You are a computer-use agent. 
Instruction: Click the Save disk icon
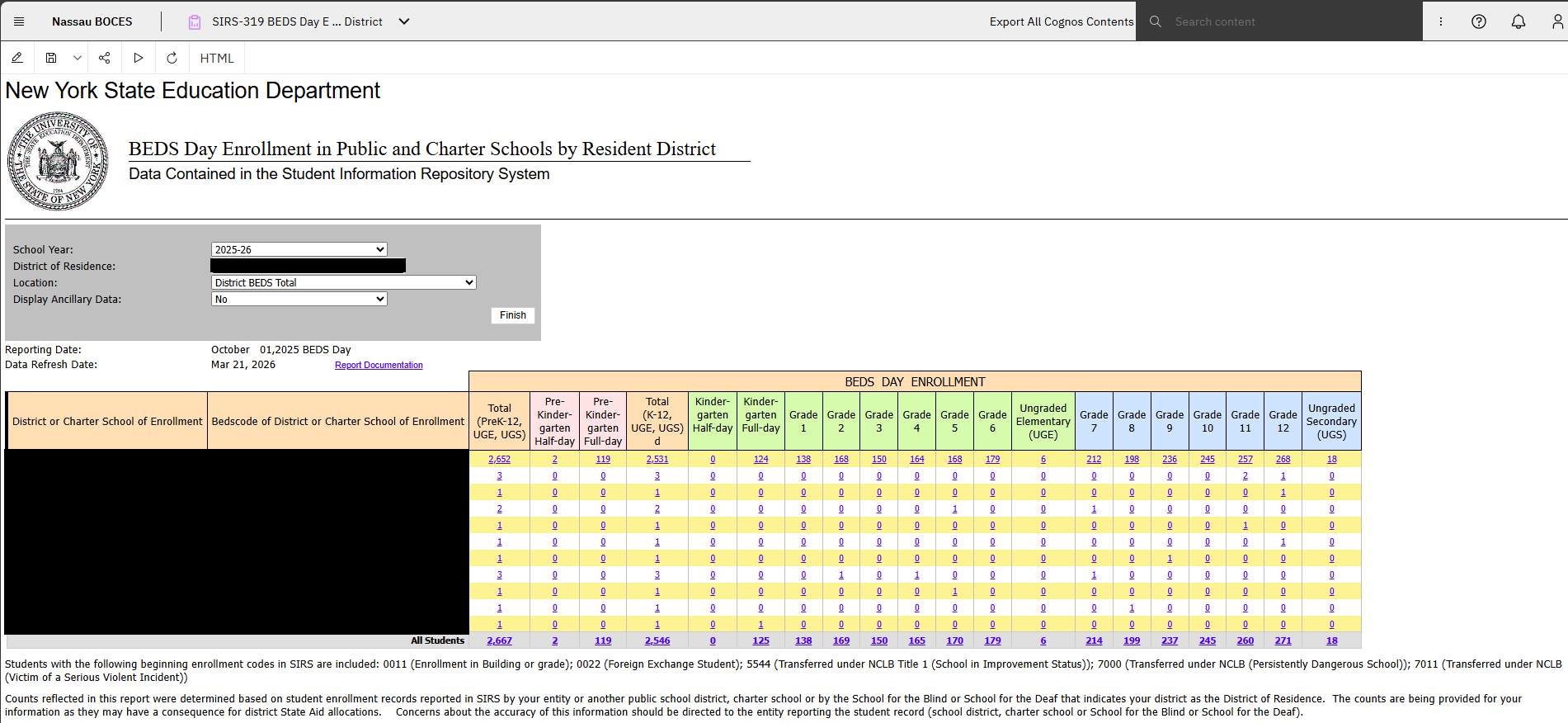(51, 58)
